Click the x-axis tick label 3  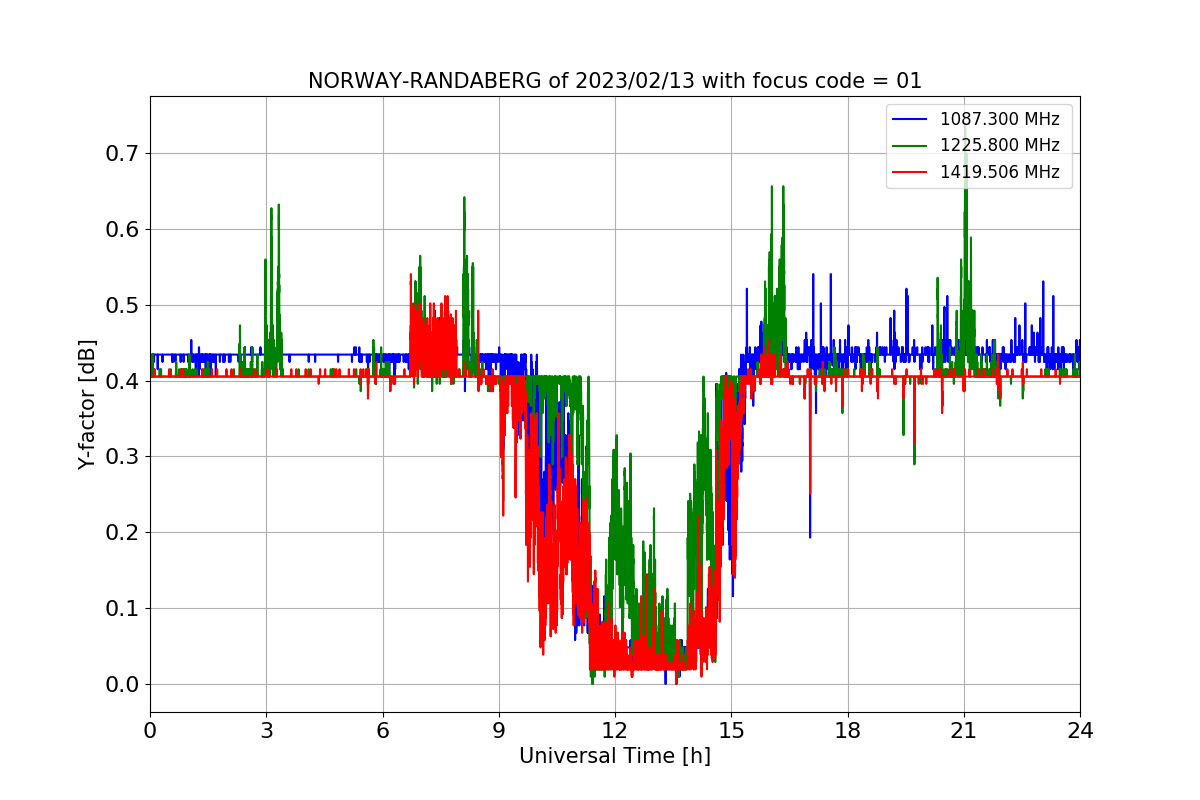tap(266, 731)
